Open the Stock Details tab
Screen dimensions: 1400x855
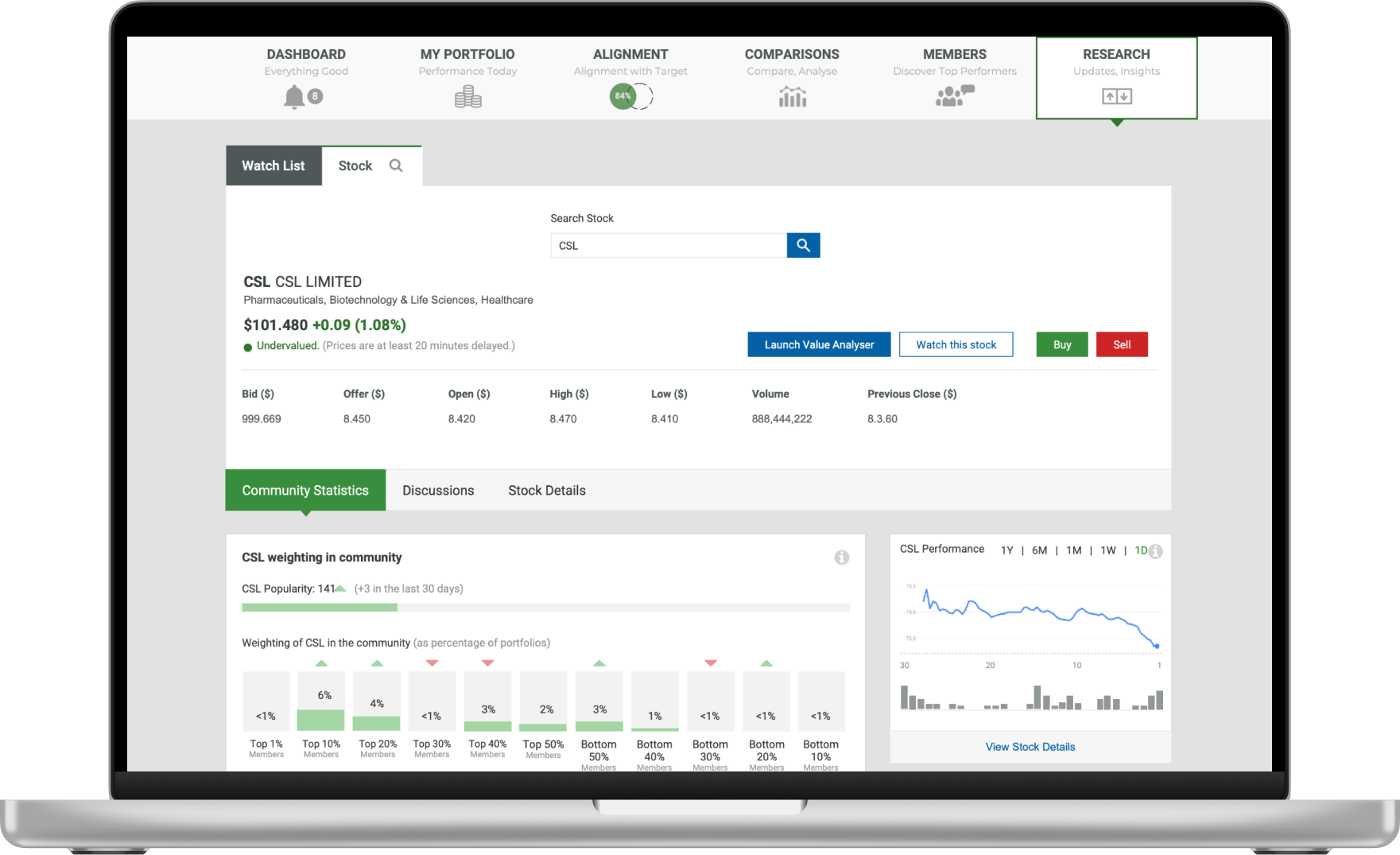tap(546, 490)
